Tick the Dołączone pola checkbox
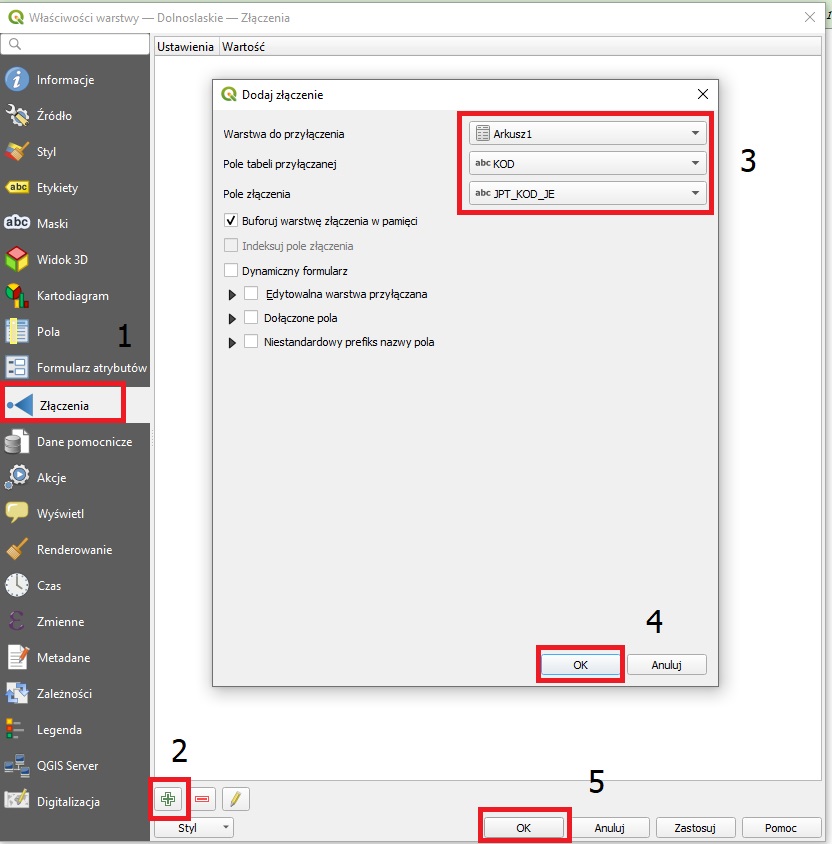Viewport: 832px width, 844px height. 251,318
